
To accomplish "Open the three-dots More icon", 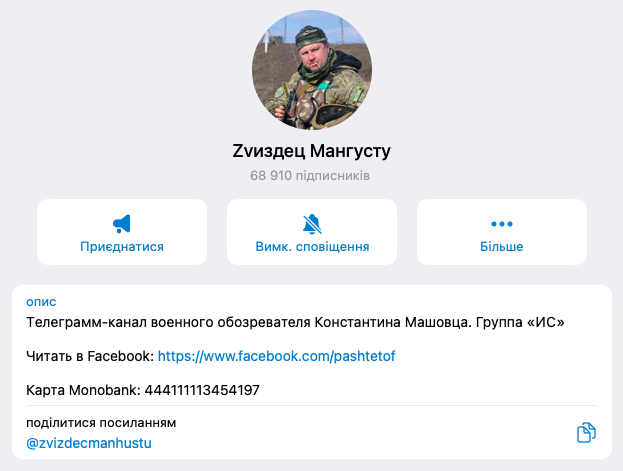I will [501, 224].
